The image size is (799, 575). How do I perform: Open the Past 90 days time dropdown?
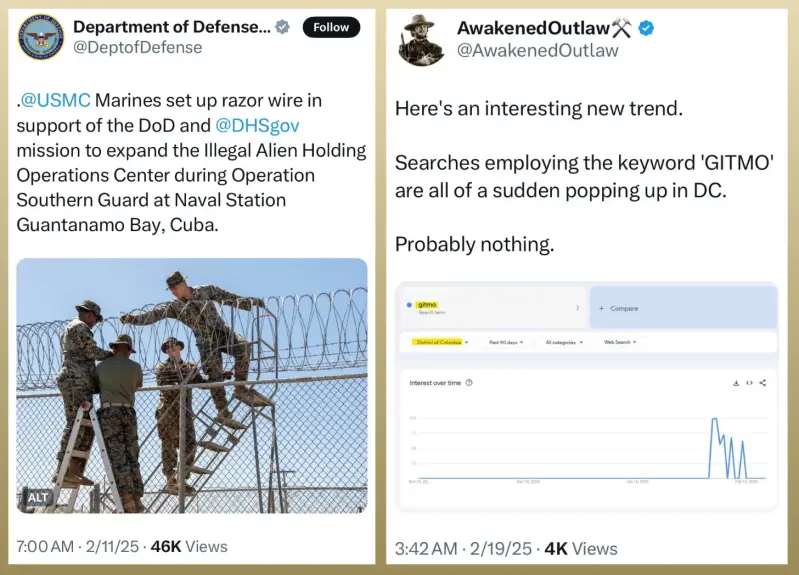click(x=507, y=342)
